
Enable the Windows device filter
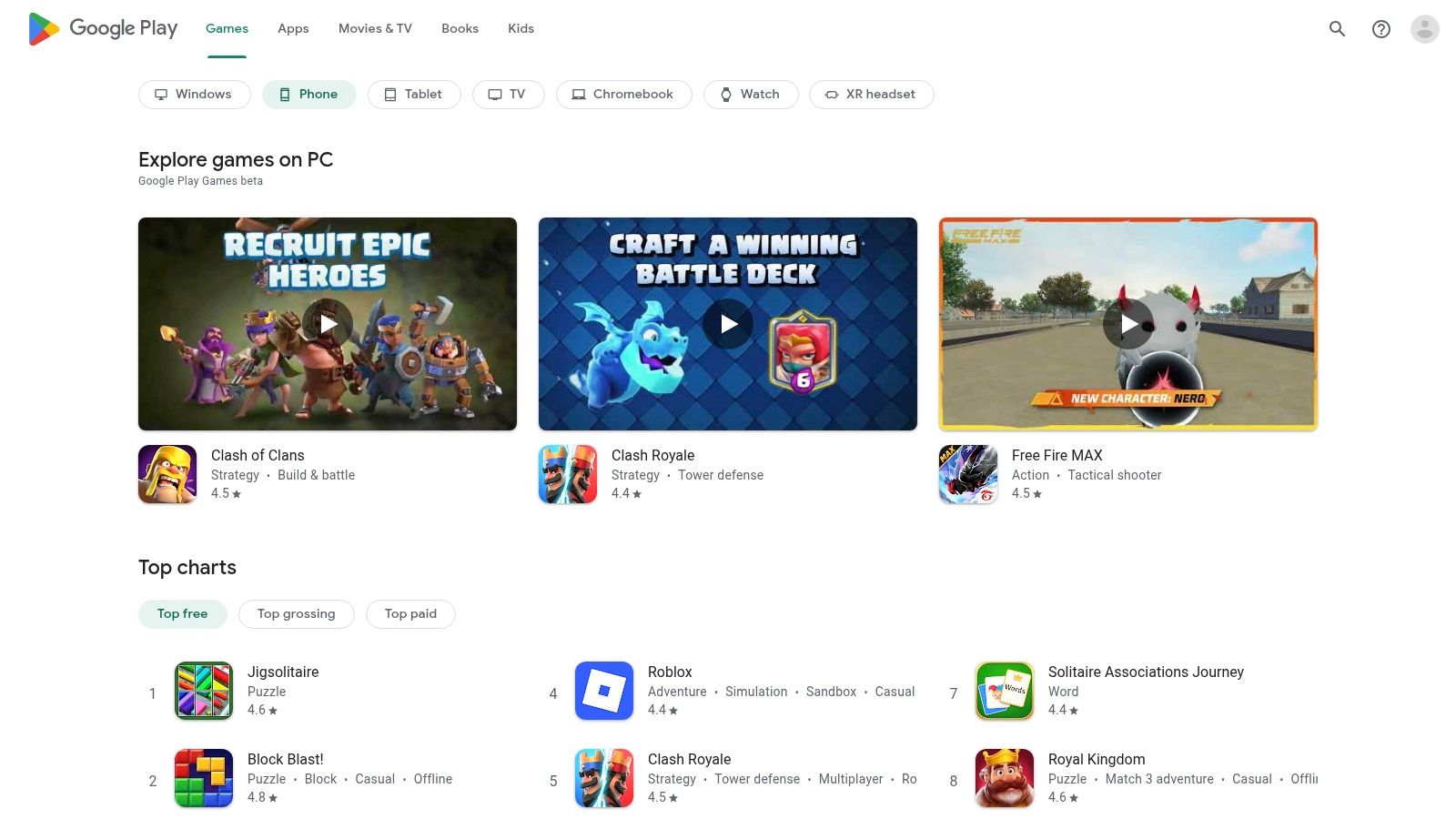194,94
